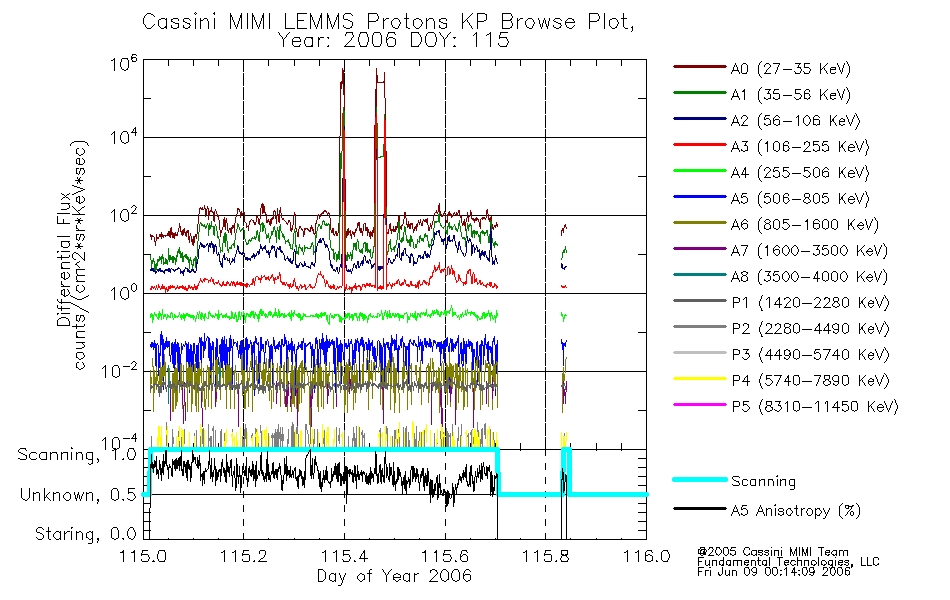The width and height of the screenshot is (950, 600).
Task: Click the 10^2 y-axis tick label
Action: (x=124, y=215)
